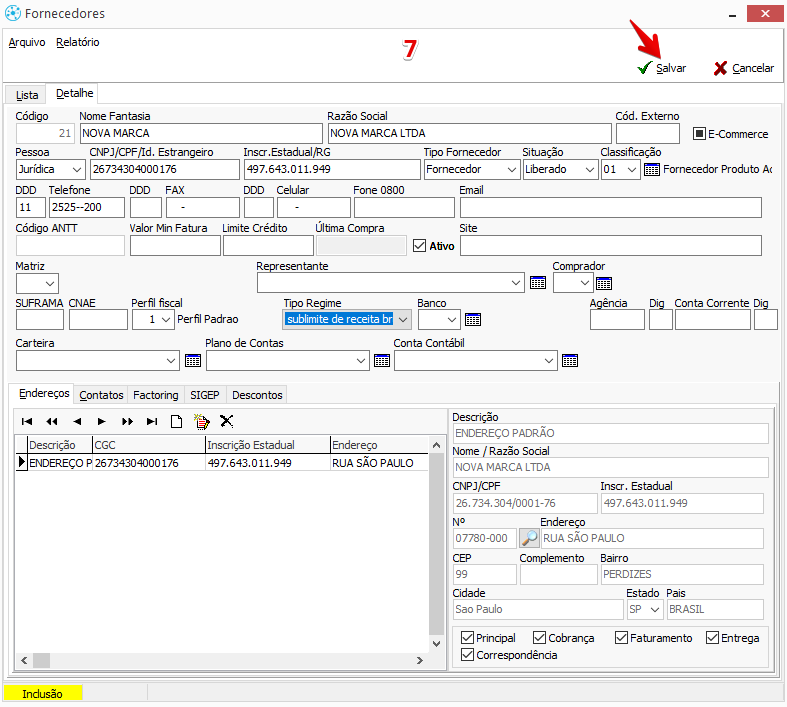The height and width of the screenshot is (707, 787).
Task: Switch to the Lista tab
Action: tap(27, 95)
